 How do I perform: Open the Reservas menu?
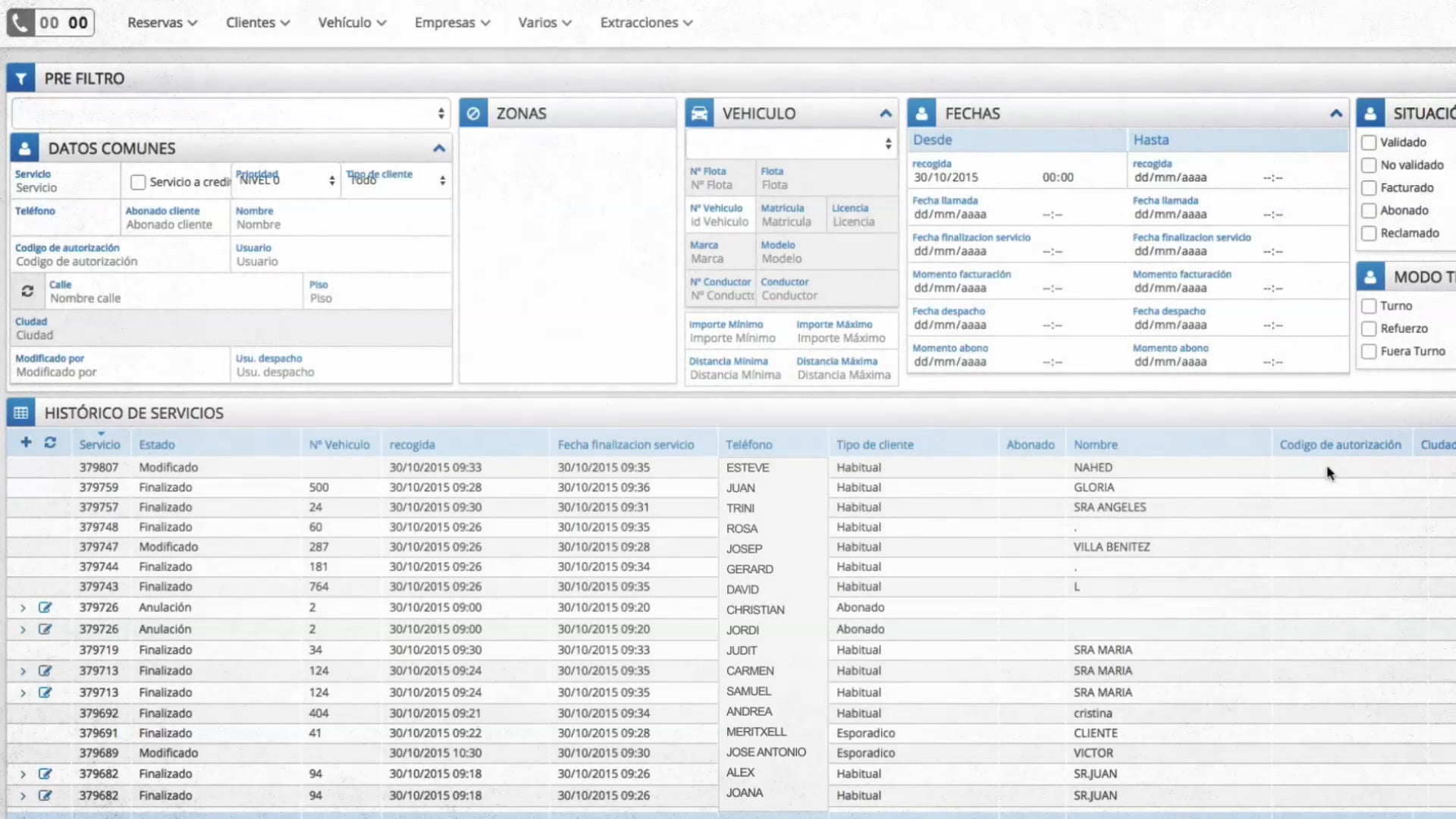click(162, 23)
